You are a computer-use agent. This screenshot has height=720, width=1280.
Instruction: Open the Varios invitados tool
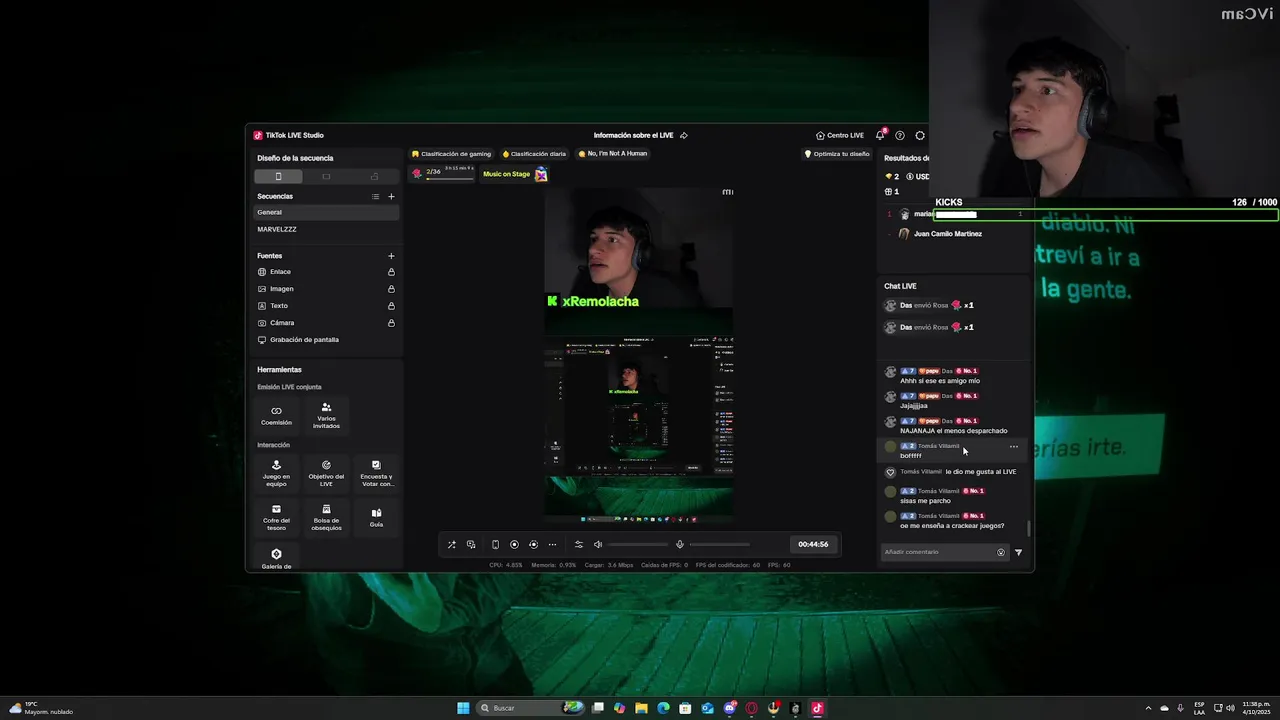(x=326, y=415)
